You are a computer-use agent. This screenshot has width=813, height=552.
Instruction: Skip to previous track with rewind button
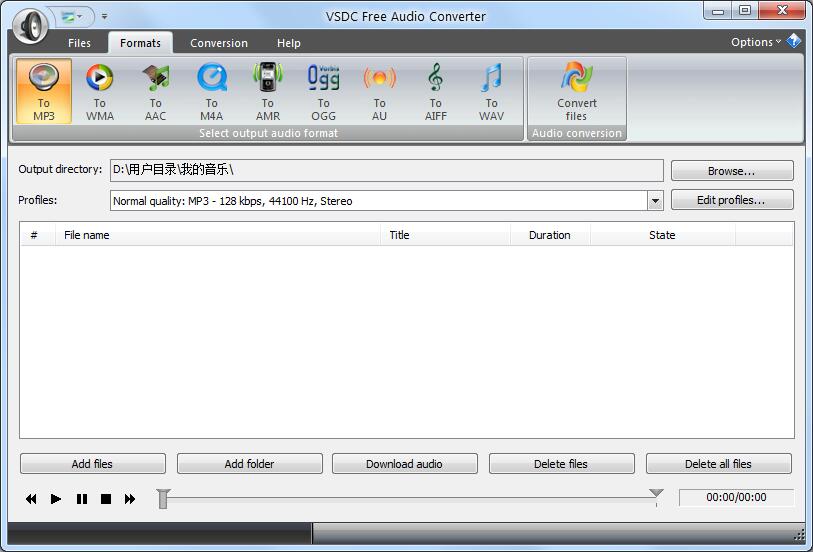pos(31,499)
